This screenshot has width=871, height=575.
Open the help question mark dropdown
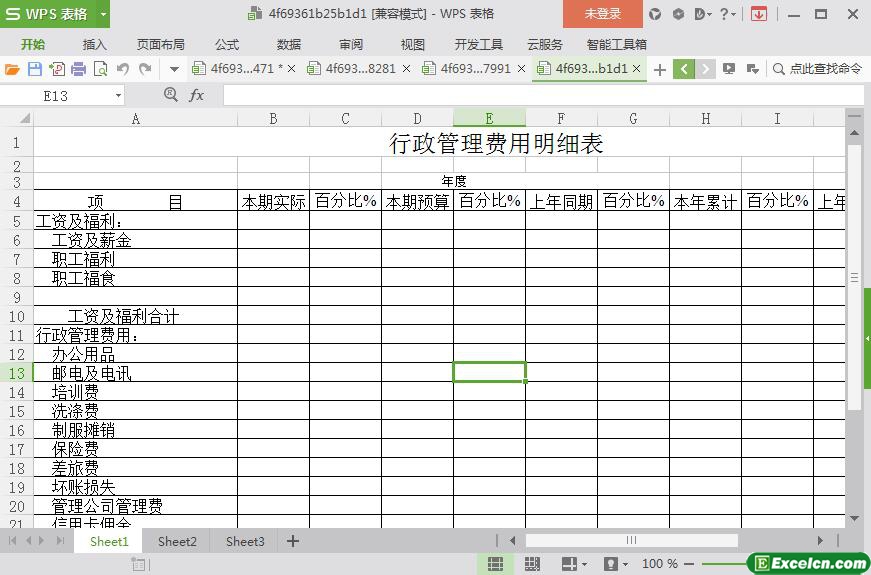point(727,14)
